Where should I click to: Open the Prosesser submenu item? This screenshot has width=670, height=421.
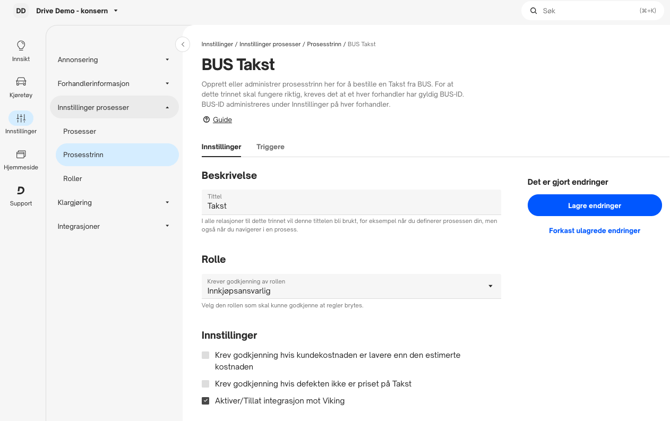117,131
